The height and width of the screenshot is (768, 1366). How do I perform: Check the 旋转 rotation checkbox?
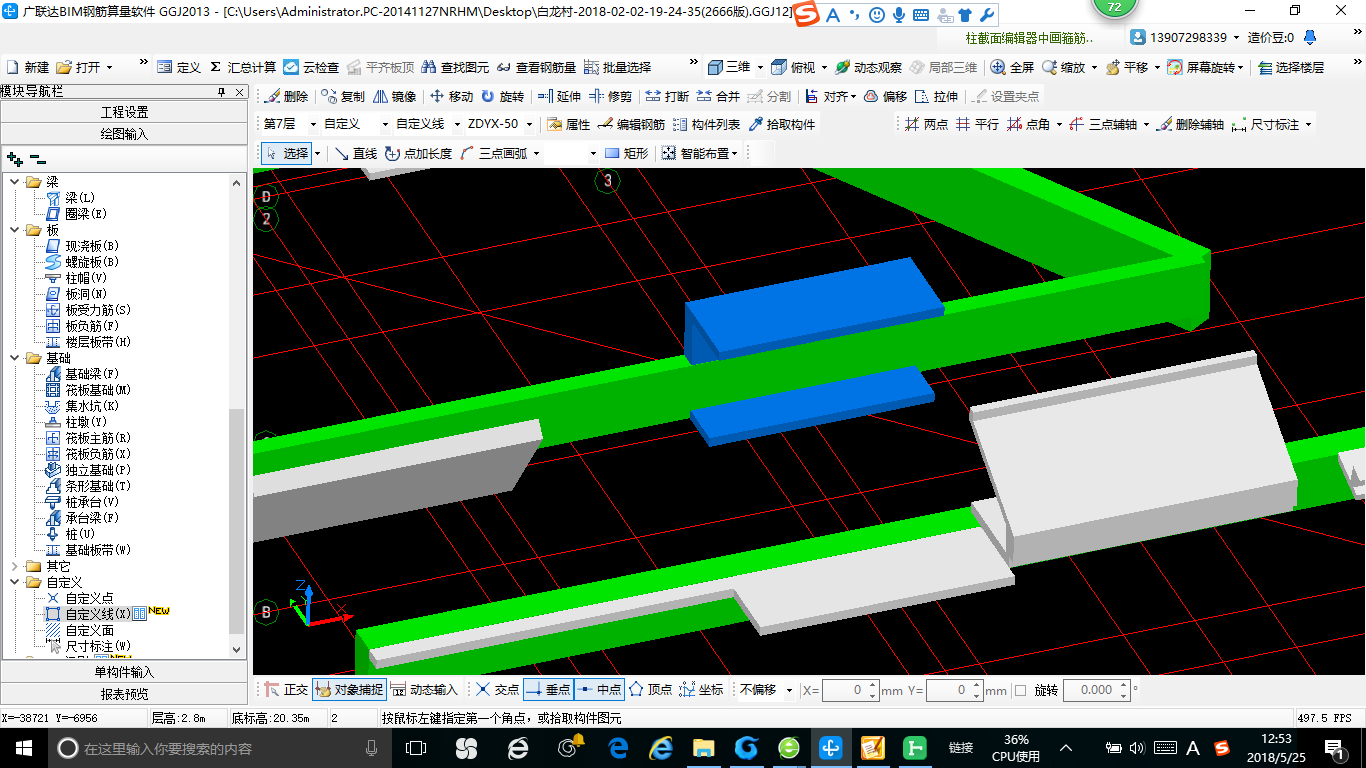[x=1020, y=690]
